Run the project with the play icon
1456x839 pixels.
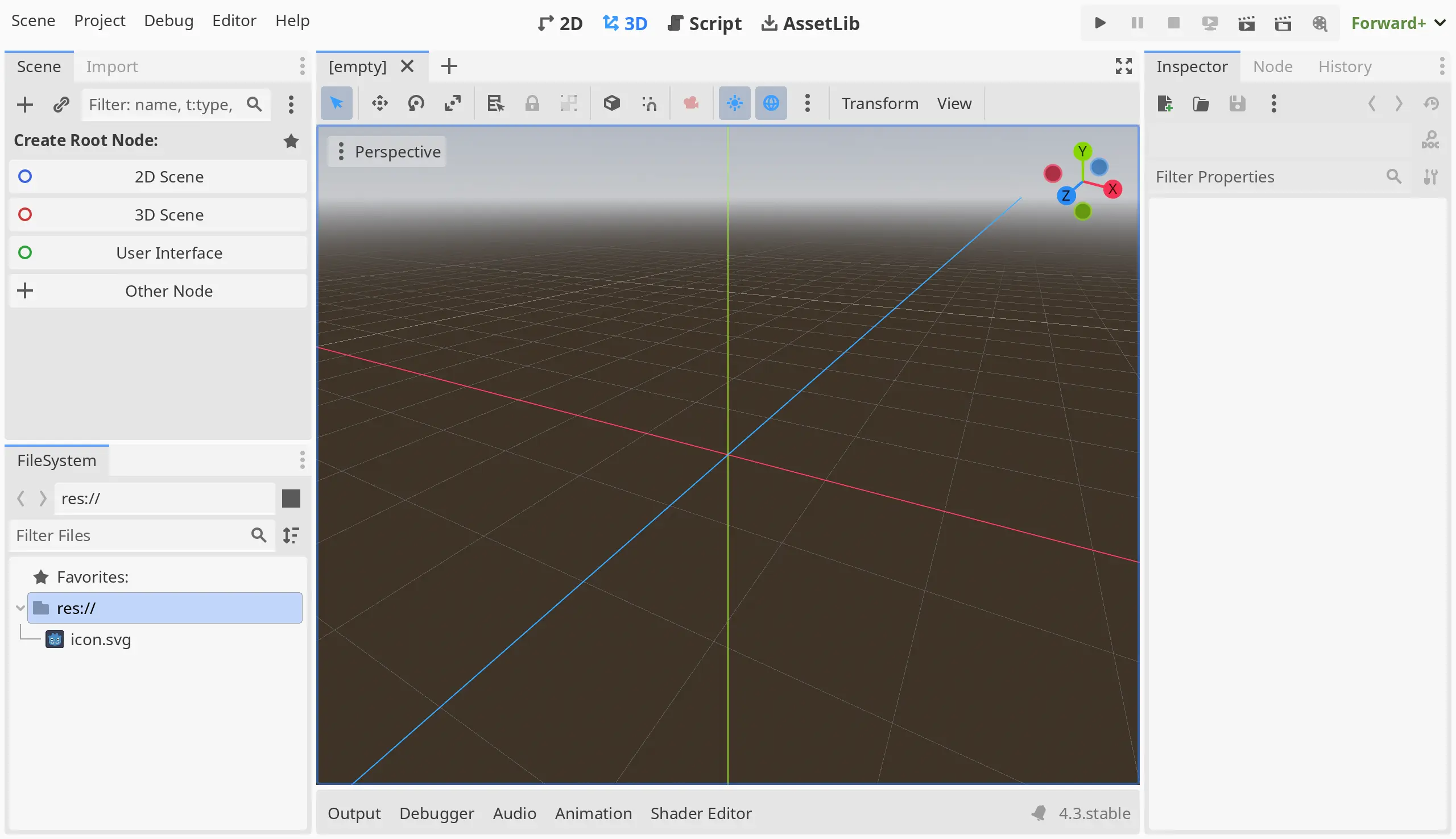[x=1100, y=23]
